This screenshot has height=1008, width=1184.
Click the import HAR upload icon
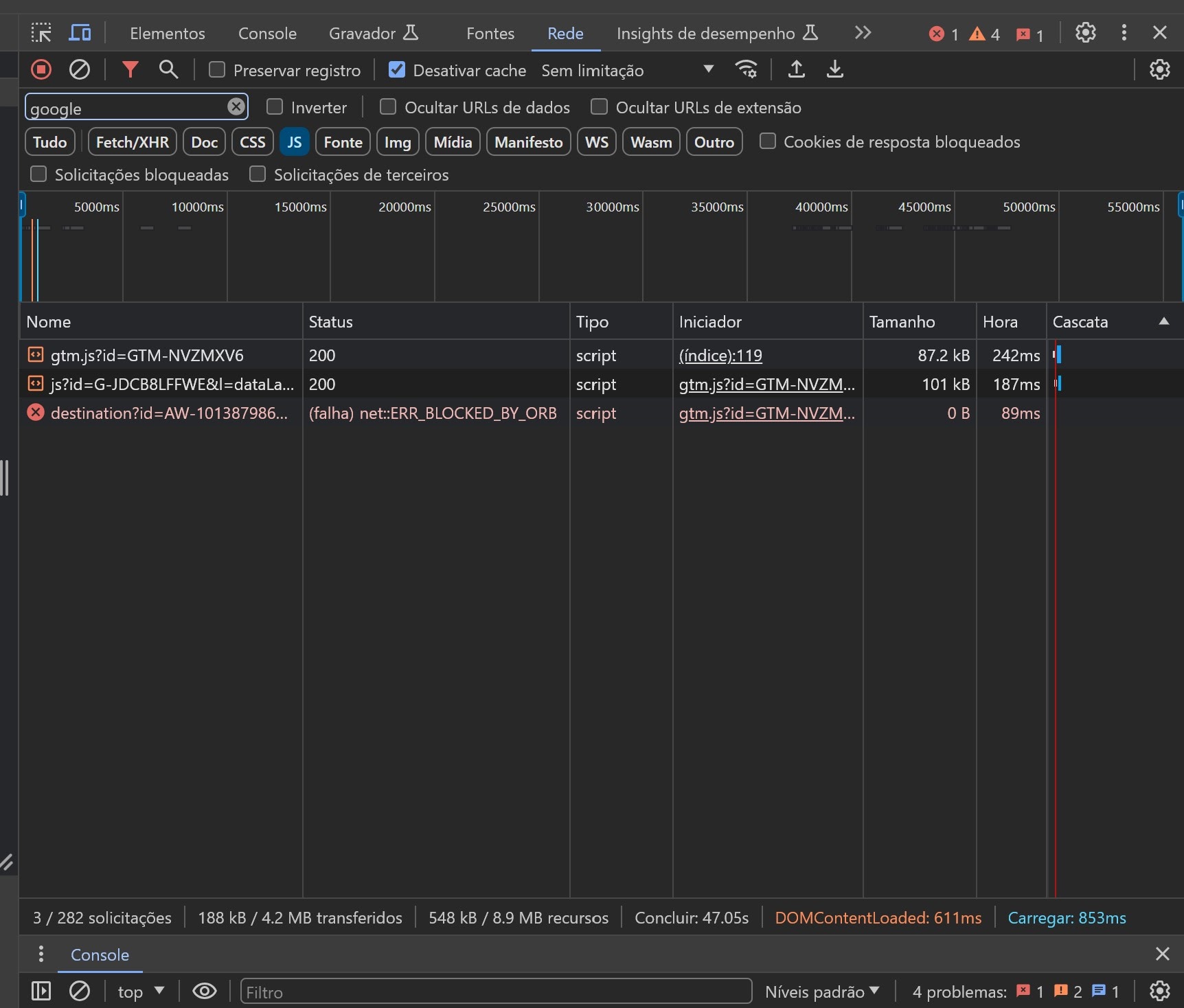coord(796,69)
